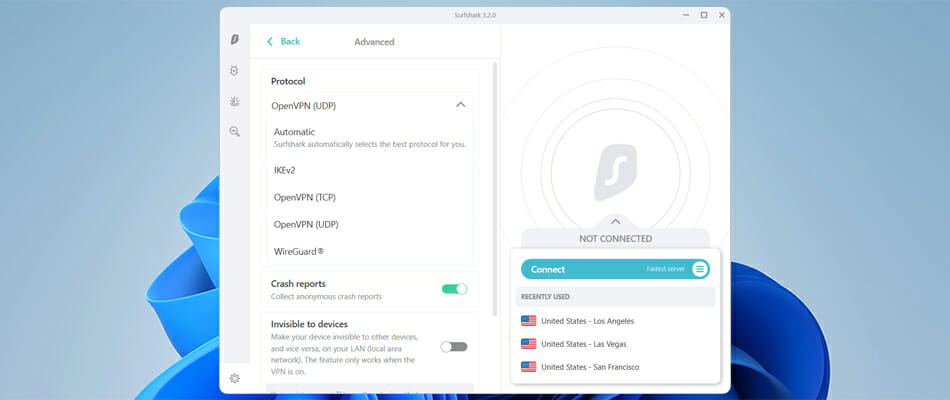Enable Invisible to devices toggle

point(454,347)
